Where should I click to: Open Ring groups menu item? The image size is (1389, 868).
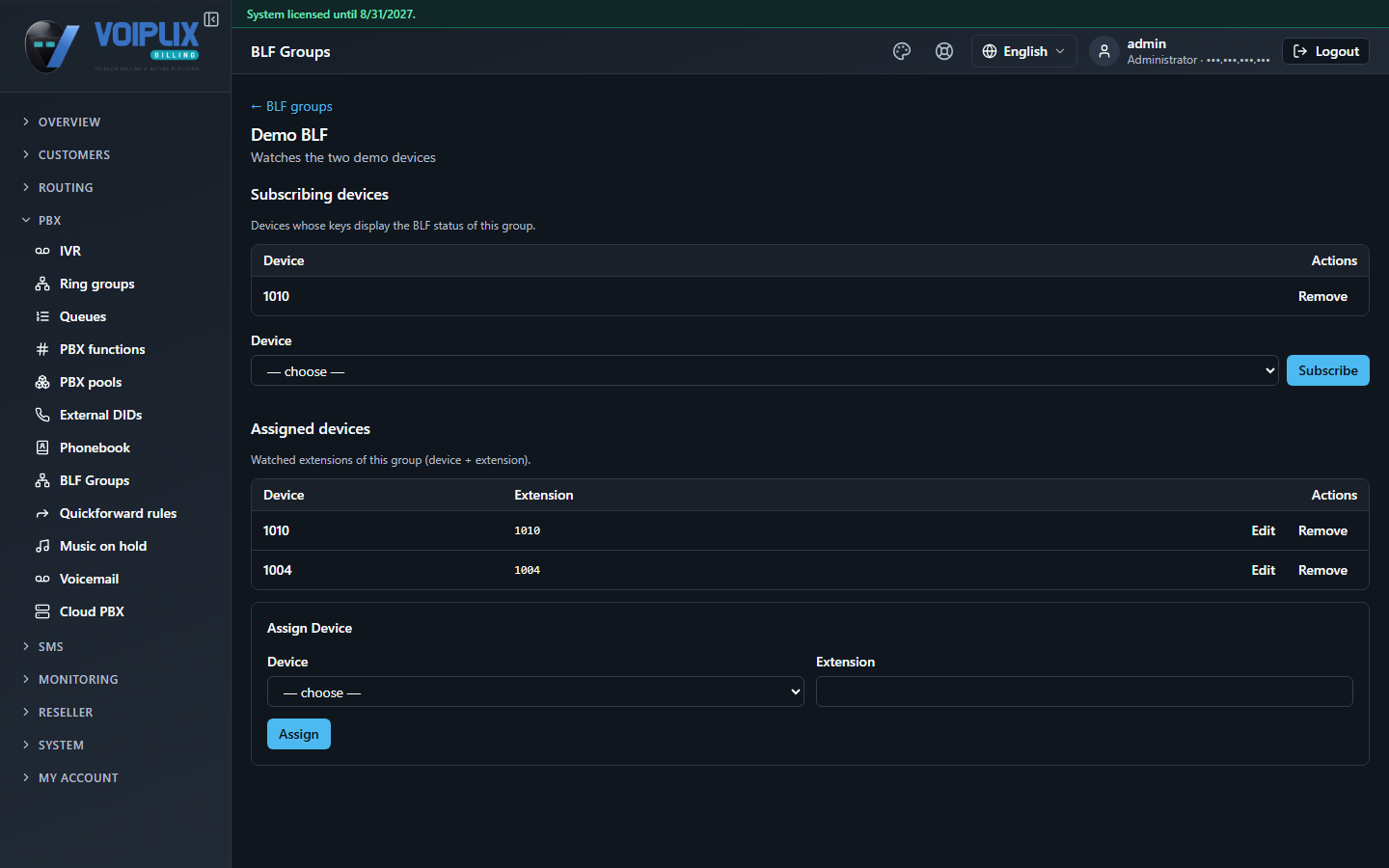[96, 284]
